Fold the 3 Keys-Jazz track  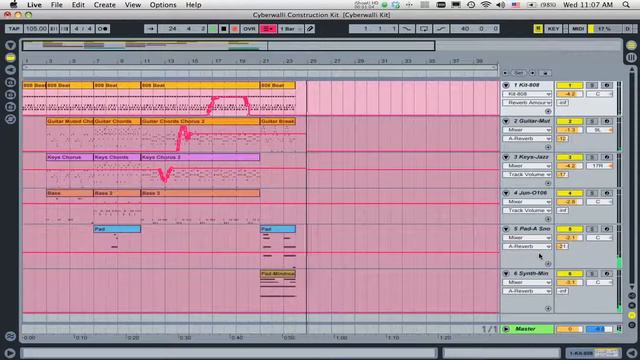(x=506, y=157)
